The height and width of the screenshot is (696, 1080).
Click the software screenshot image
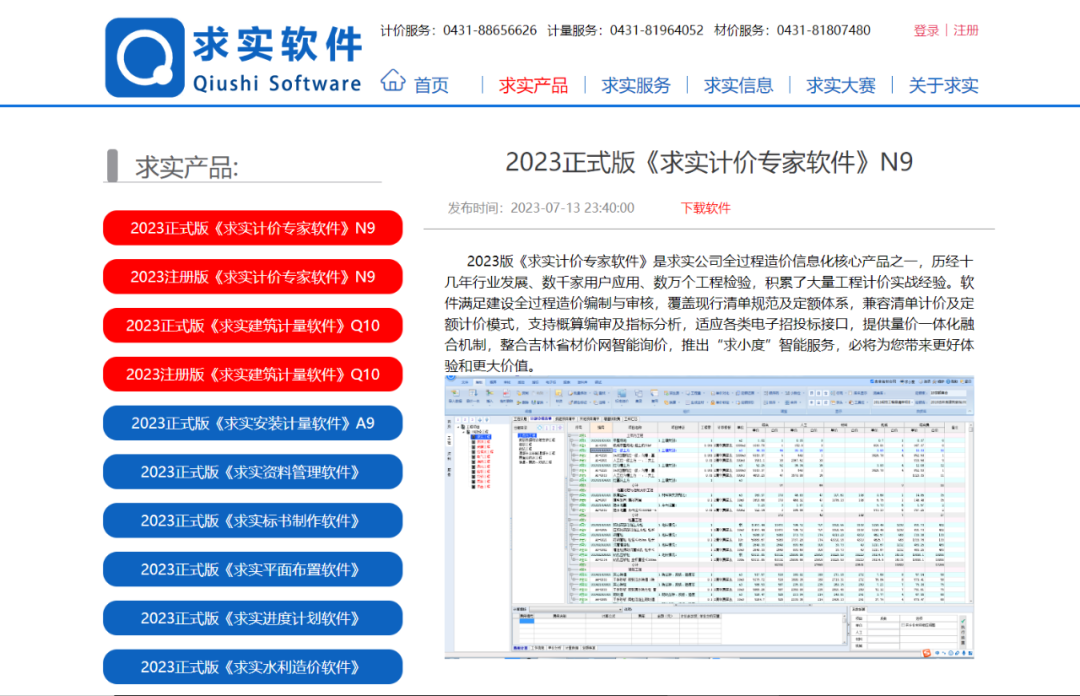(709, 518)
